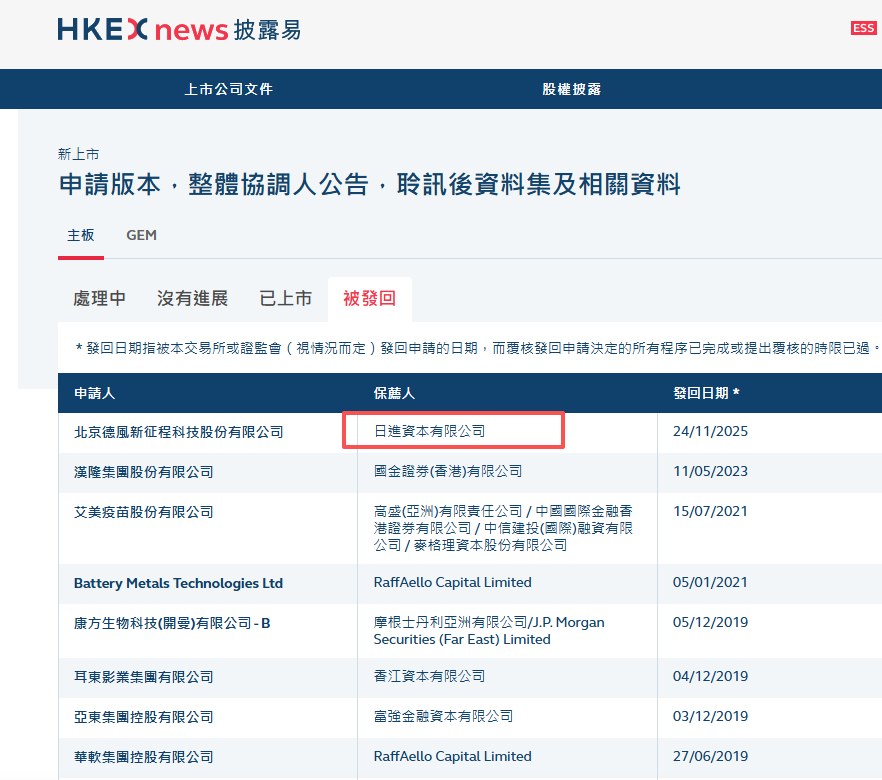
Task: Select the 被發回 tab
Action: (370, 298)
